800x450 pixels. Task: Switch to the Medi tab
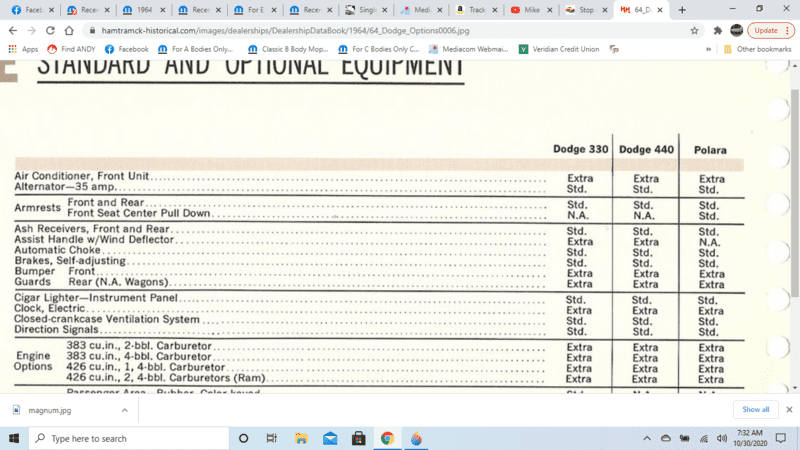pyautogui.click(x=421, y=10)
